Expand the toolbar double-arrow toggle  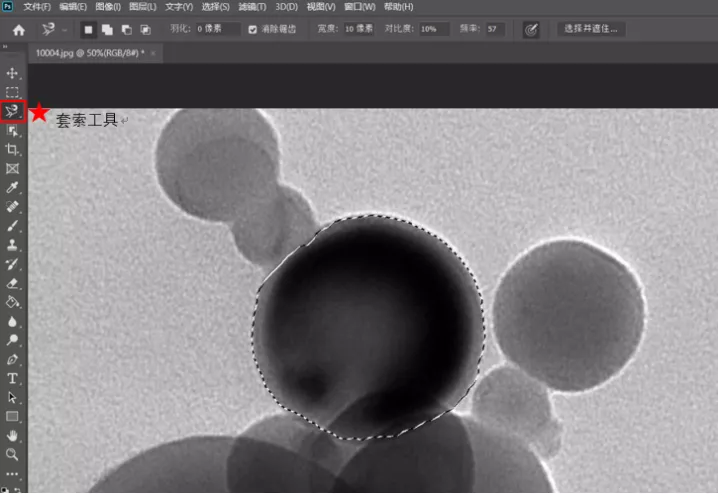[x=5, y=46]
